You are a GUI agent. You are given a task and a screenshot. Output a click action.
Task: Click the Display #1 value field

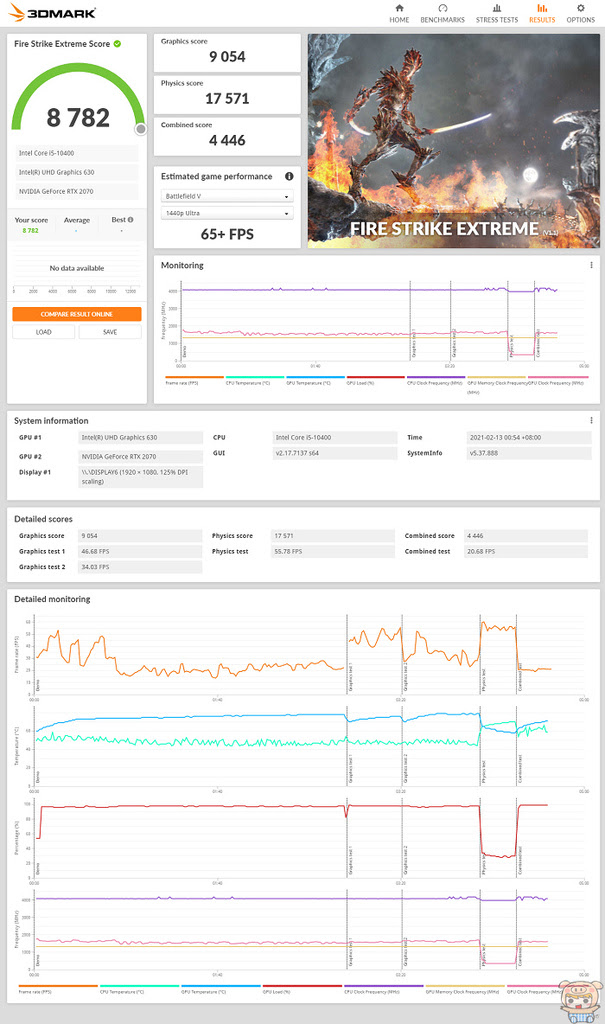click(140, 477)
